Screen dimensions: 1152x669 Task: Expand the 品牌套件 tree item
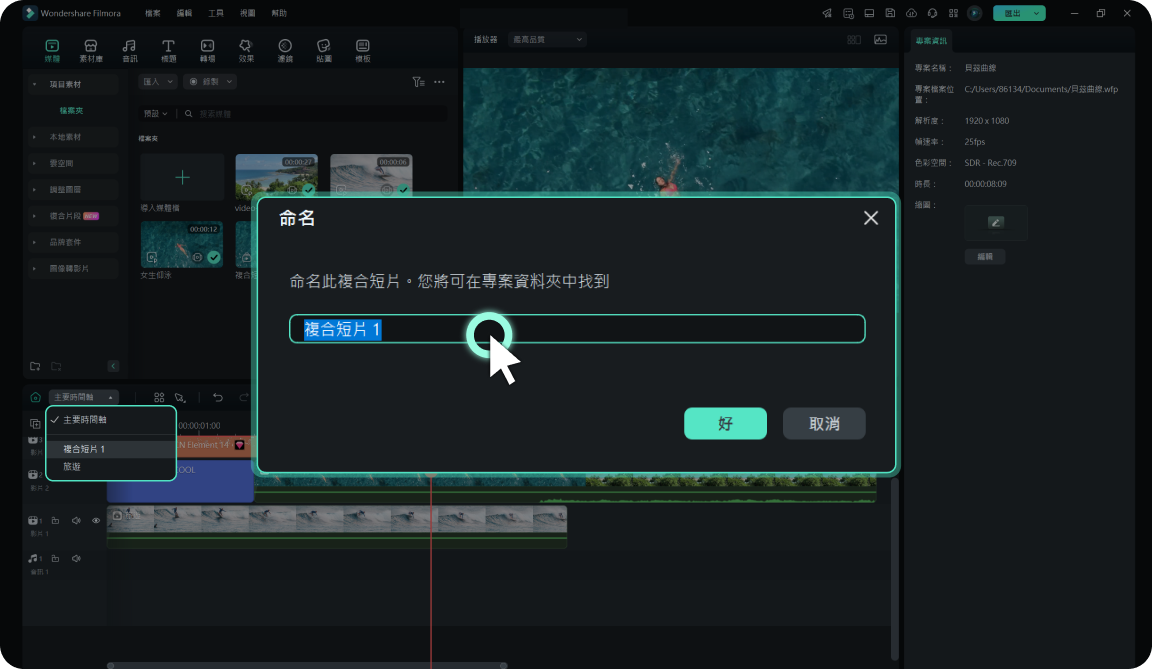point(35,242)
